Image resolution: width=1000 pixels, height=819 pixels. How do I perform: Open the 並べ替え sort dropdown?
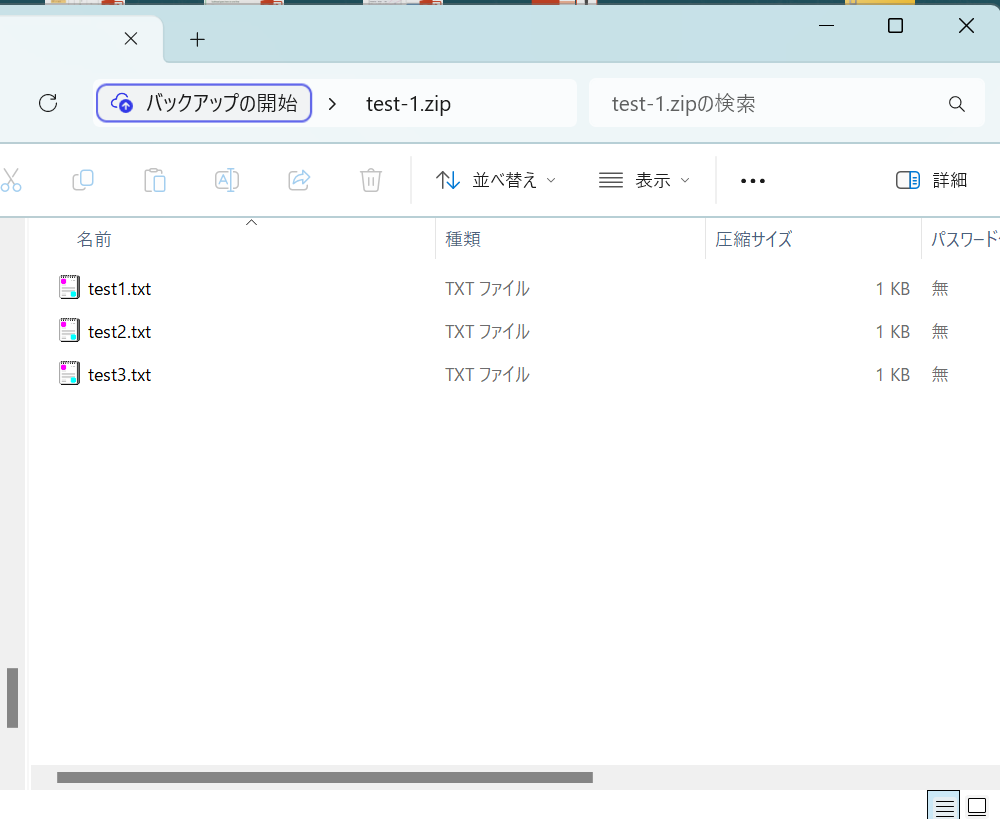tap(496, 181)
